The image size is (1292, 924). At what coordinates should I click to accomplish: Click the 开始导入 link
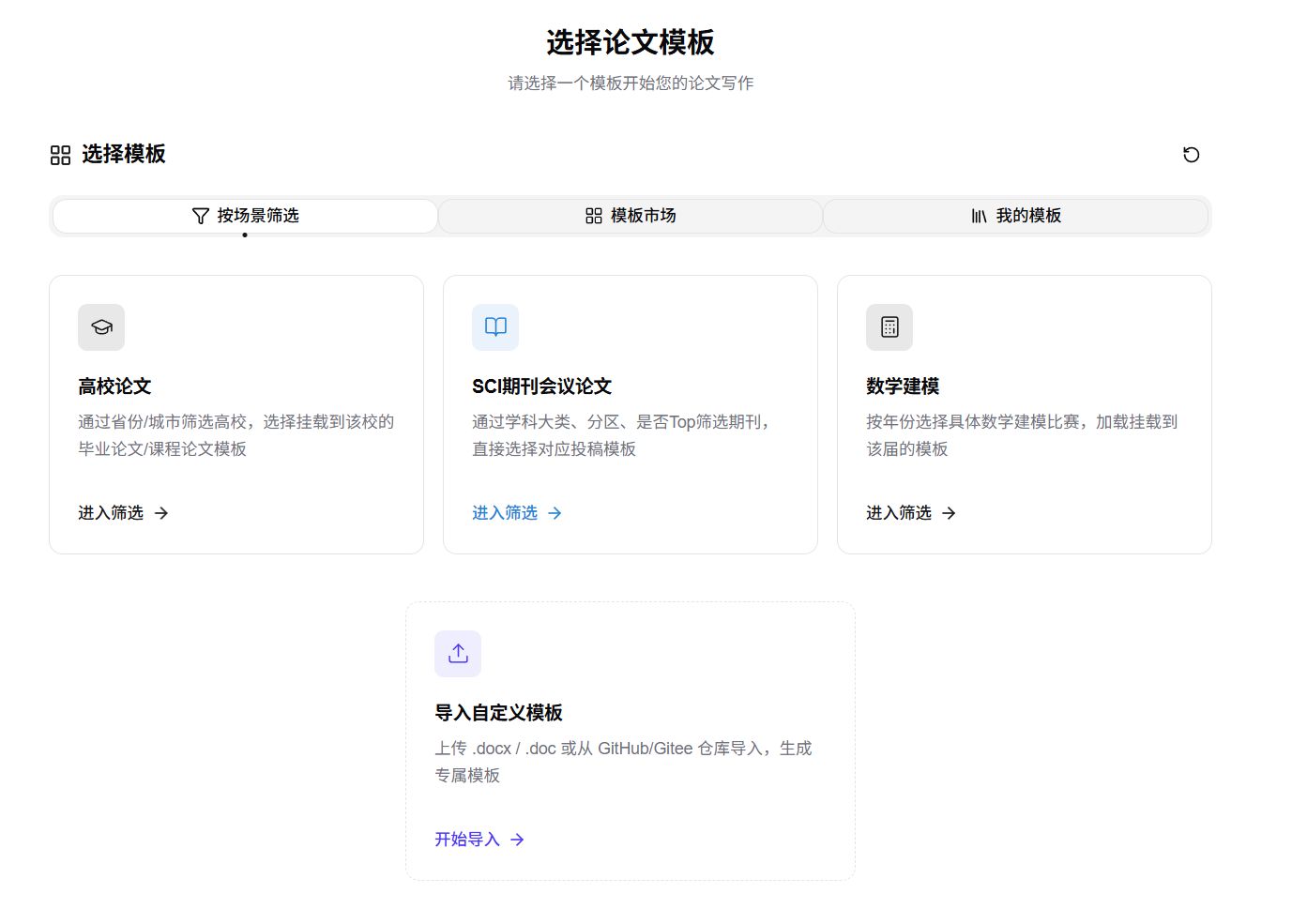click(x=467, y=840)
